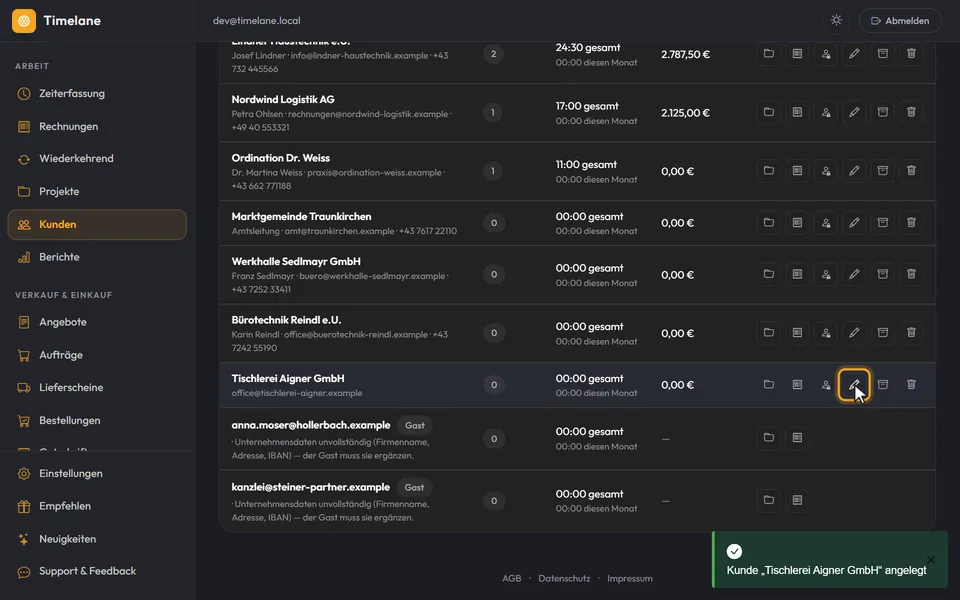Edit Tischlerei Aigner GmbH with the pencil icon
Image resolution: width=960 pixels, height=600 pixels.
click(x=854, y=384)
